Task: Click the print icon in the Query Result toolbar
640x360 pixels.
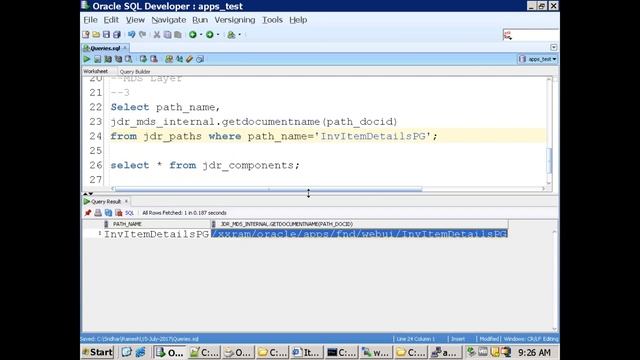Action: 98,213
